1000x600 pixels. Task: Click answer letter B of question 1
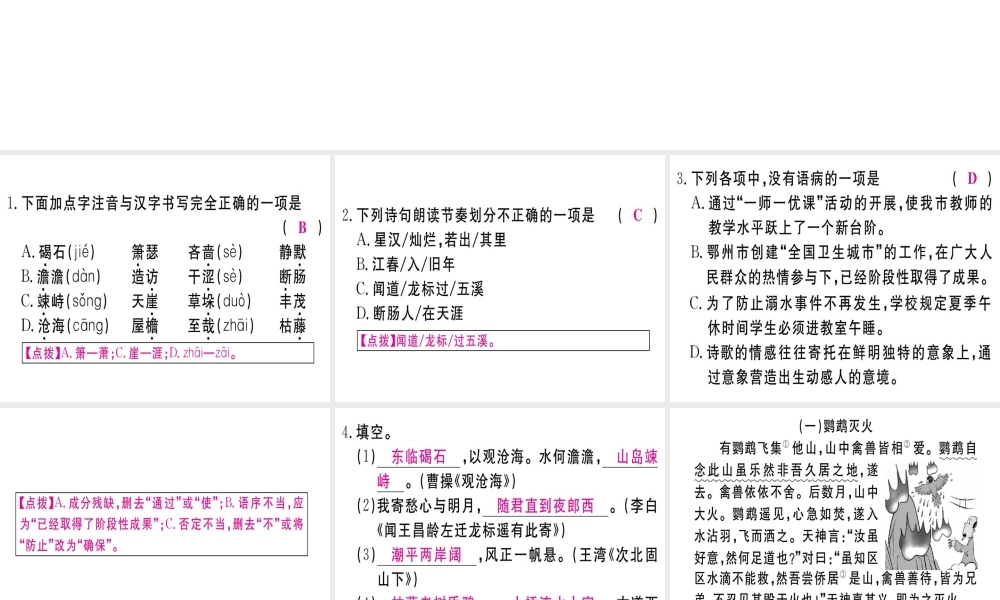[302, 227]
